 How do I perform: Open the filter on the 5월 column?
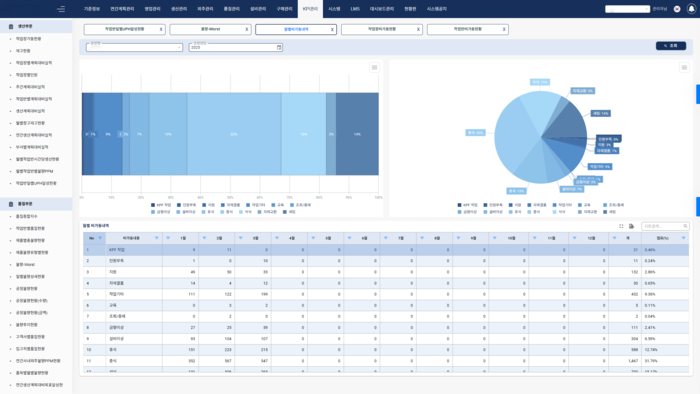(313, 238)
